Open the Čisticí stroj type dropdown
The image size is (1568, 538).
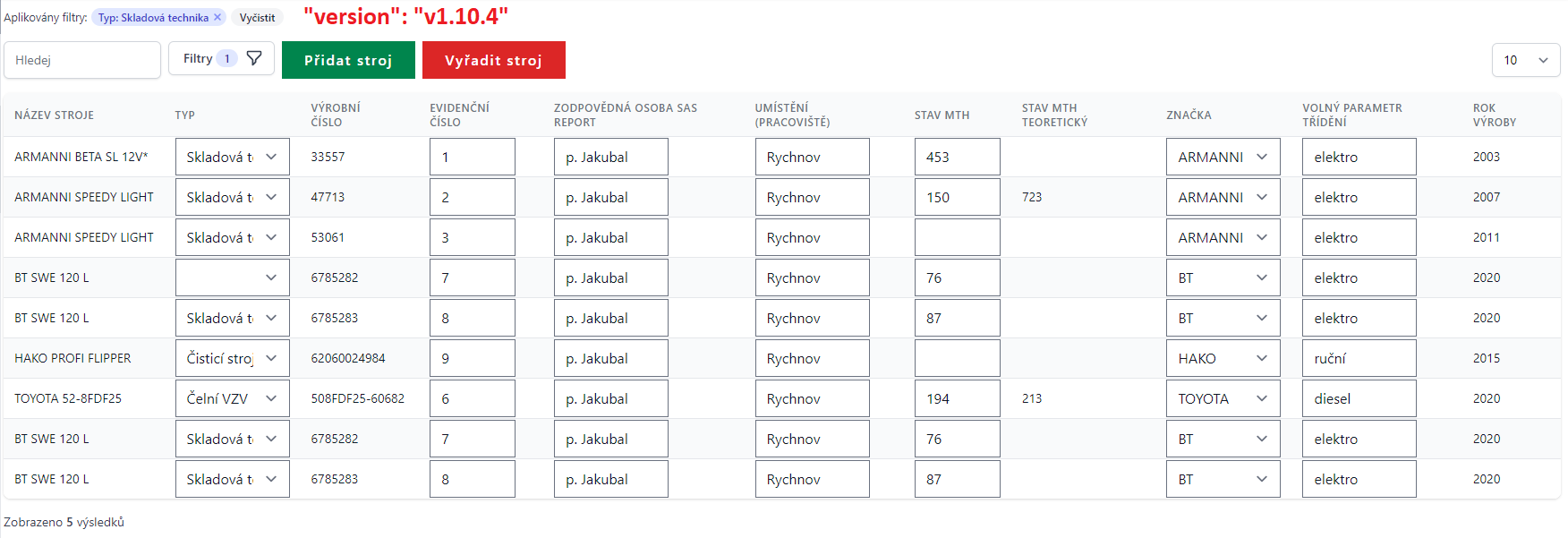(231, 357)
